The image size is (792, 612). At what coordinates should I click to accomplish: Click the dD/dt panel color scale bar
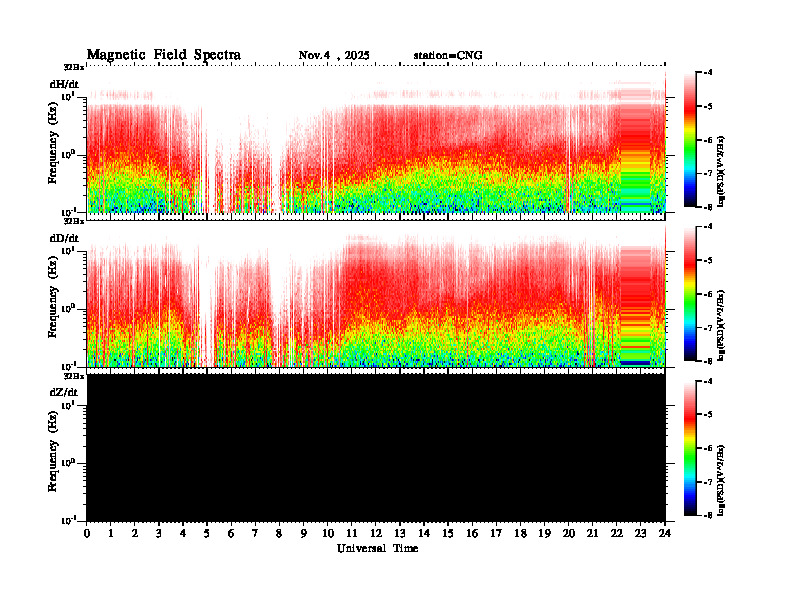click(690, 293)
